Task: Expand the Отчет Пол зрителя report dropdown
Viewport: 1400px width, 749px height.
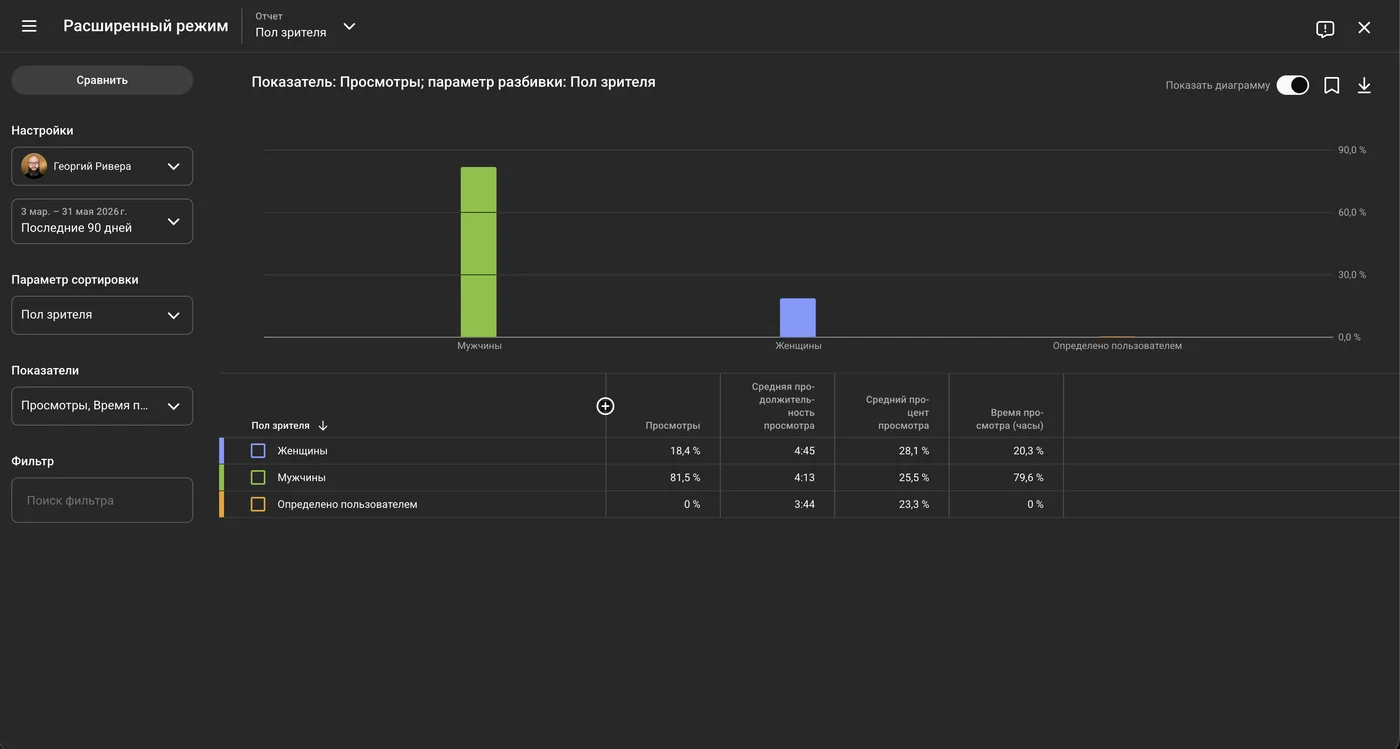Action: coord(306,26)
